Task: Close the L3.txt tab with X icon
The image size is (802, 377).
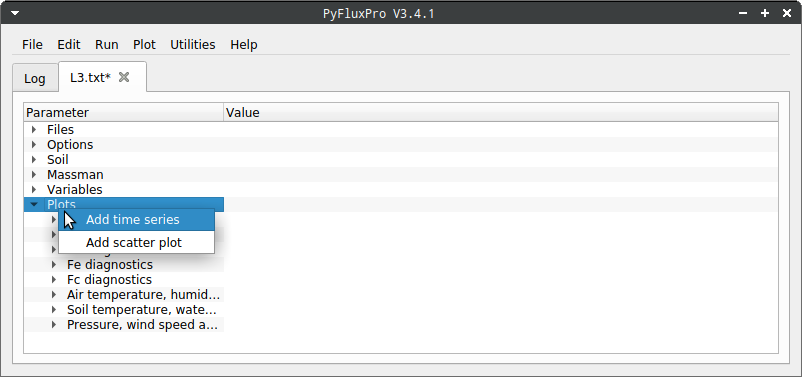Action: (124, 77)
